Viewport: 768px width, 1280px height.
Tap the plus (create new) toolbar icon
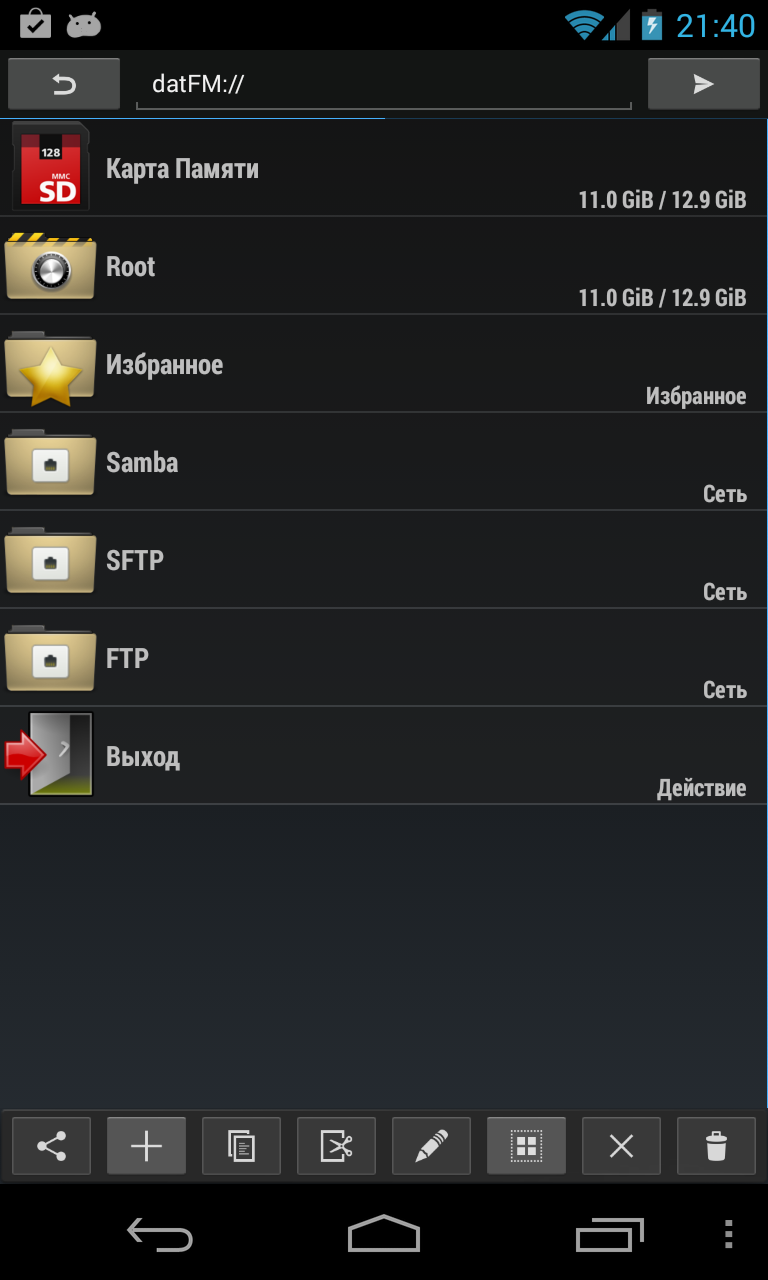point(146,1146)
